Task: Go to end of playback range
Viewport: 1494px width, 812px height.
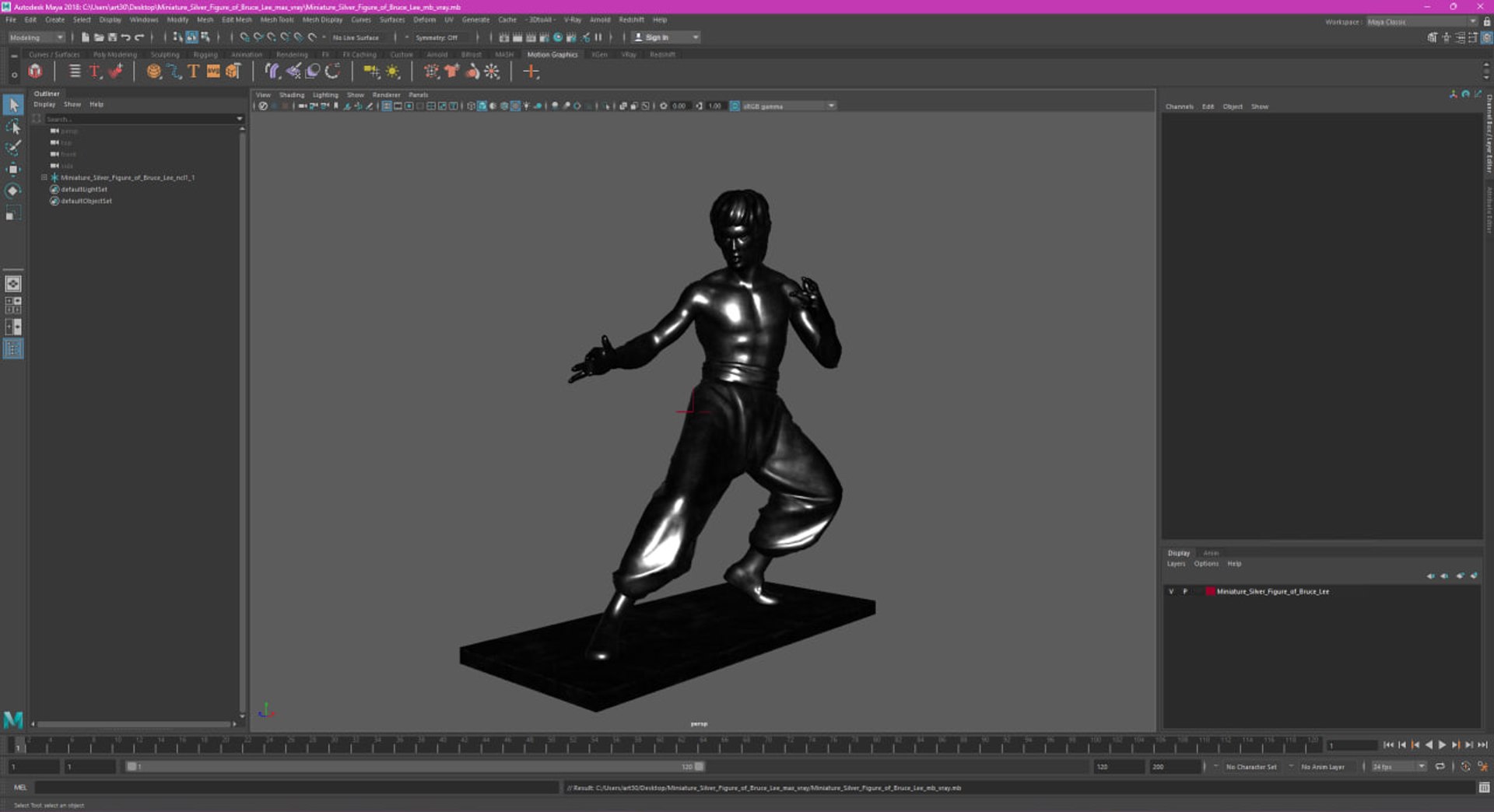Action: click(x=1482, y=745)
